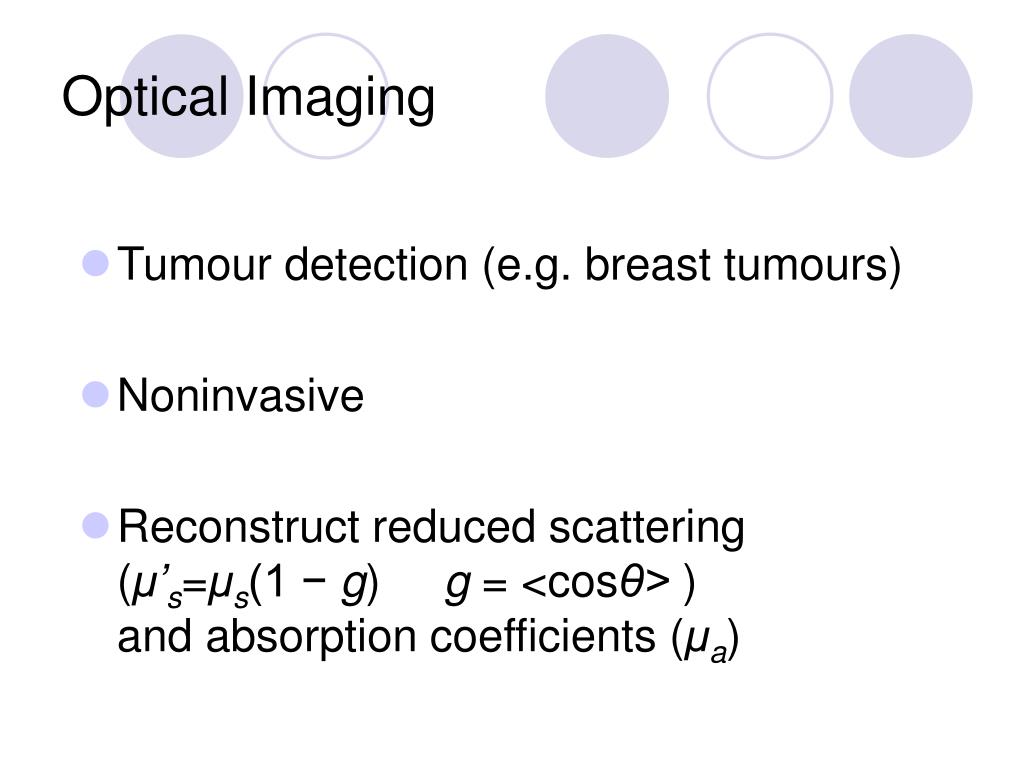Viewport: 1024px width, 768px height.
Task: Select the bullet beside 'Tumour detection'
Action: tap(95, 263)
